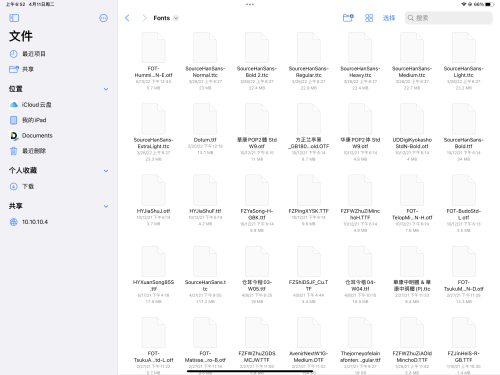The height and width of the screenshot is (375, 500).
Task: Collapse the 个人收藏 section chevron
Action: [x=106, y=171]
